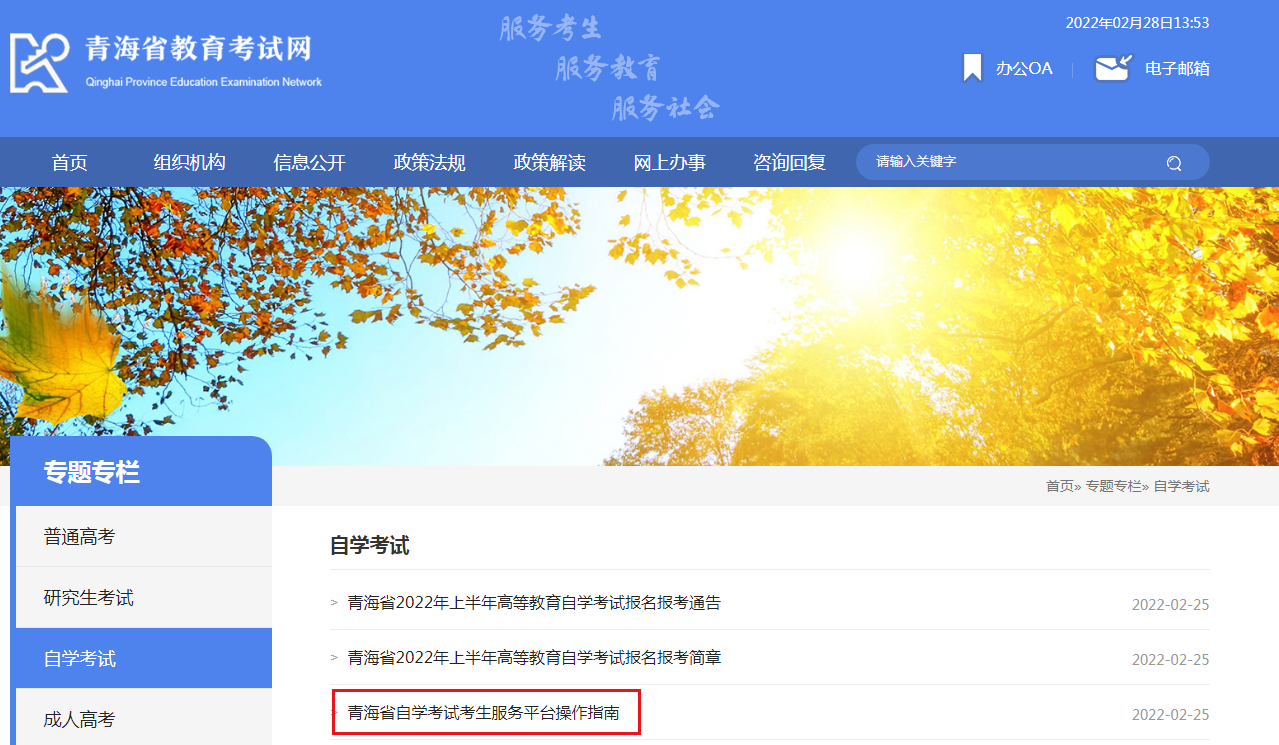
Task: Click the 专题专栏 sidebar header
Action: pyautogui.click(x=141, y=471)
